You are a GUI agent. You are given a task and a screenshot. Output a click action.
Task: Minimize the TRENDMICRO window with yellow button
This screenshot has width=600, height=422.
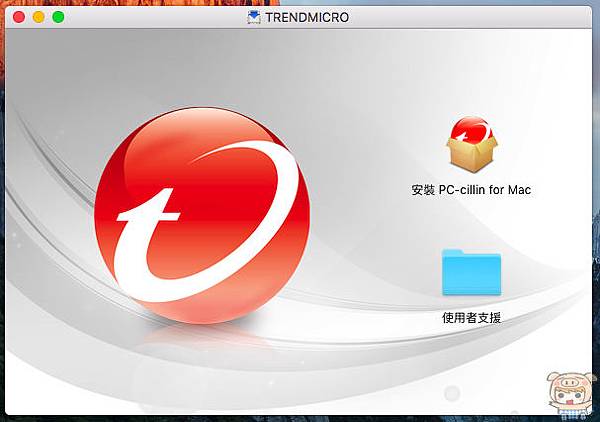click(39, 17)
